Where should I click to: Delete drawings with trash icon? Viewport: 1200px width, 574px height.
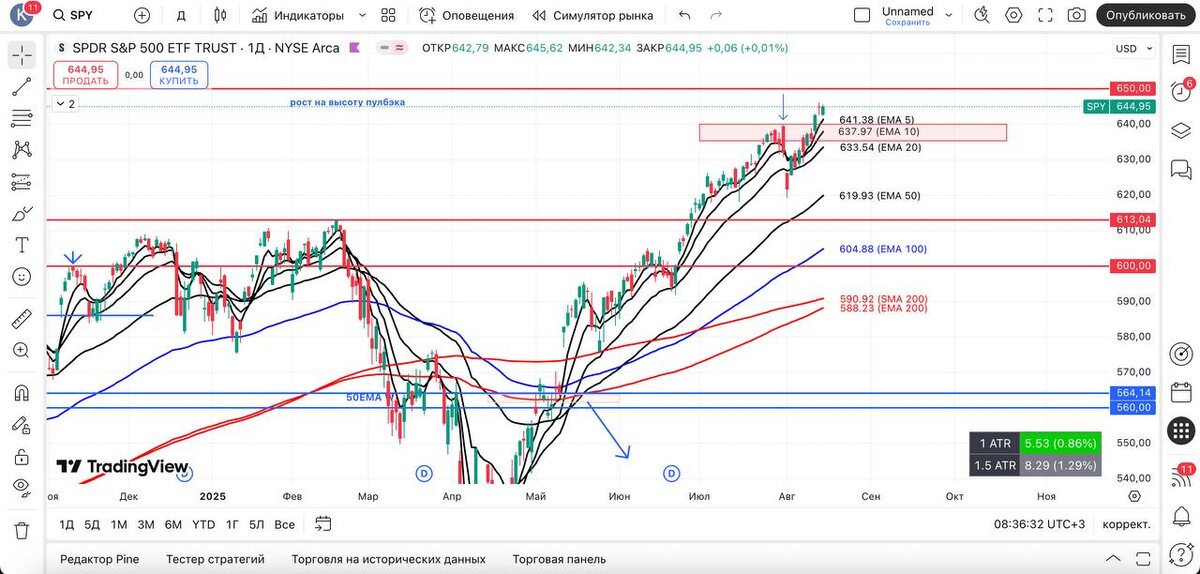tap(21, 530)
